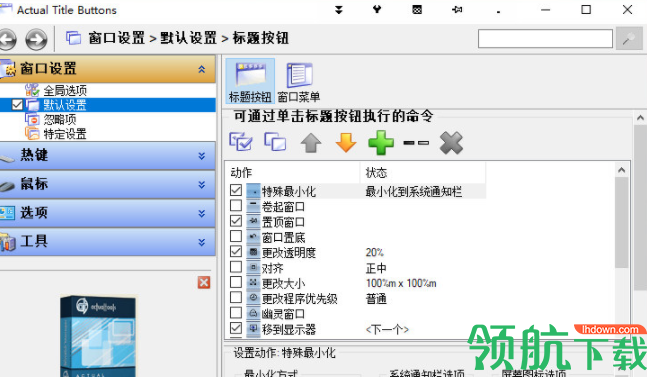Close the promo box with red X

(x=204, y=283)
